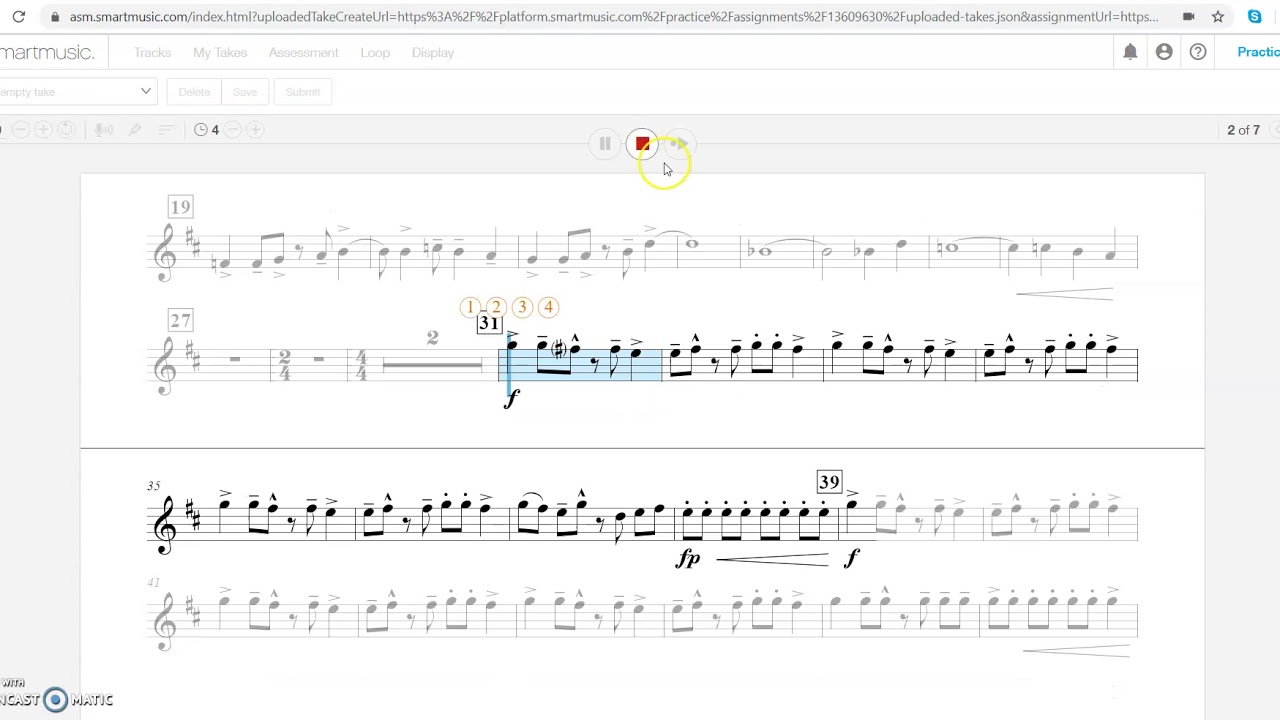Click the count-off clock icon
The image size is (1280, 720).
click(200, 130)
